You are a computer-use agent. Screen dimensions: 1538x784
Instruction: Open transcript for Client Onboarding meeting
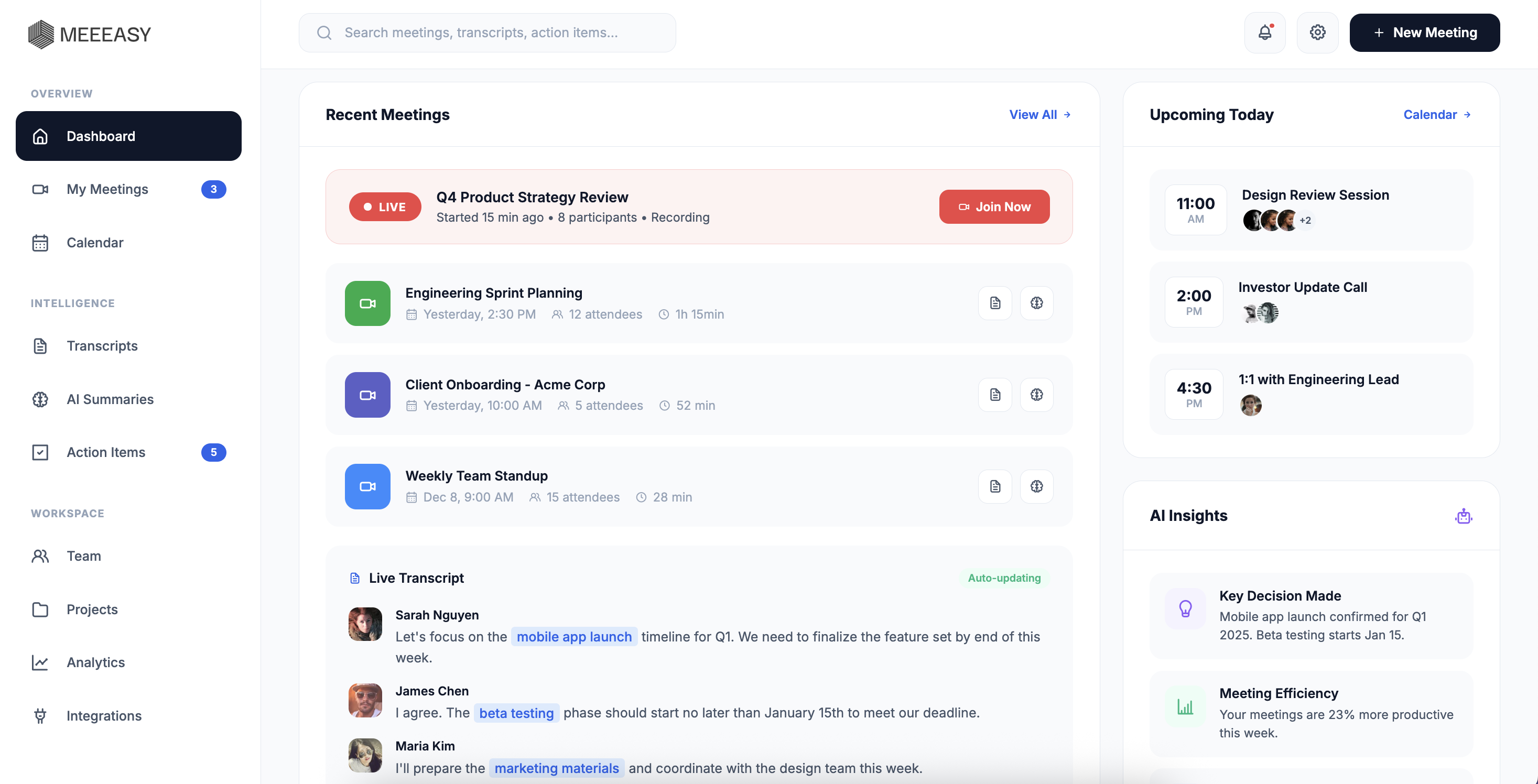tap(994, 394)
